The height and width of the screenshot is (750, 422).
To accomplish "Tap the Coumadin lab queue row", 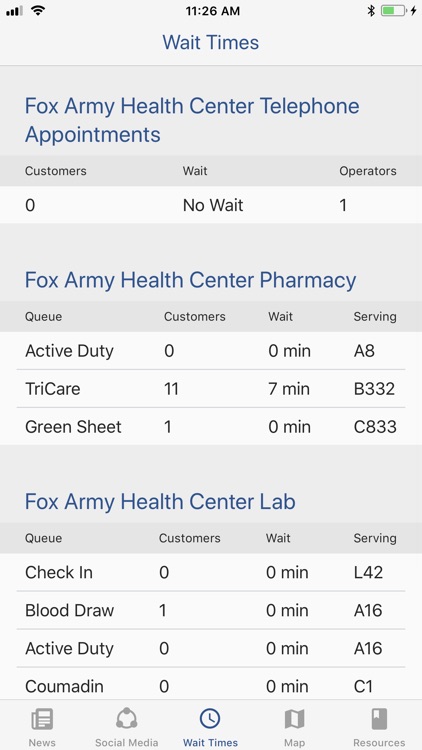I will point(211,686).
